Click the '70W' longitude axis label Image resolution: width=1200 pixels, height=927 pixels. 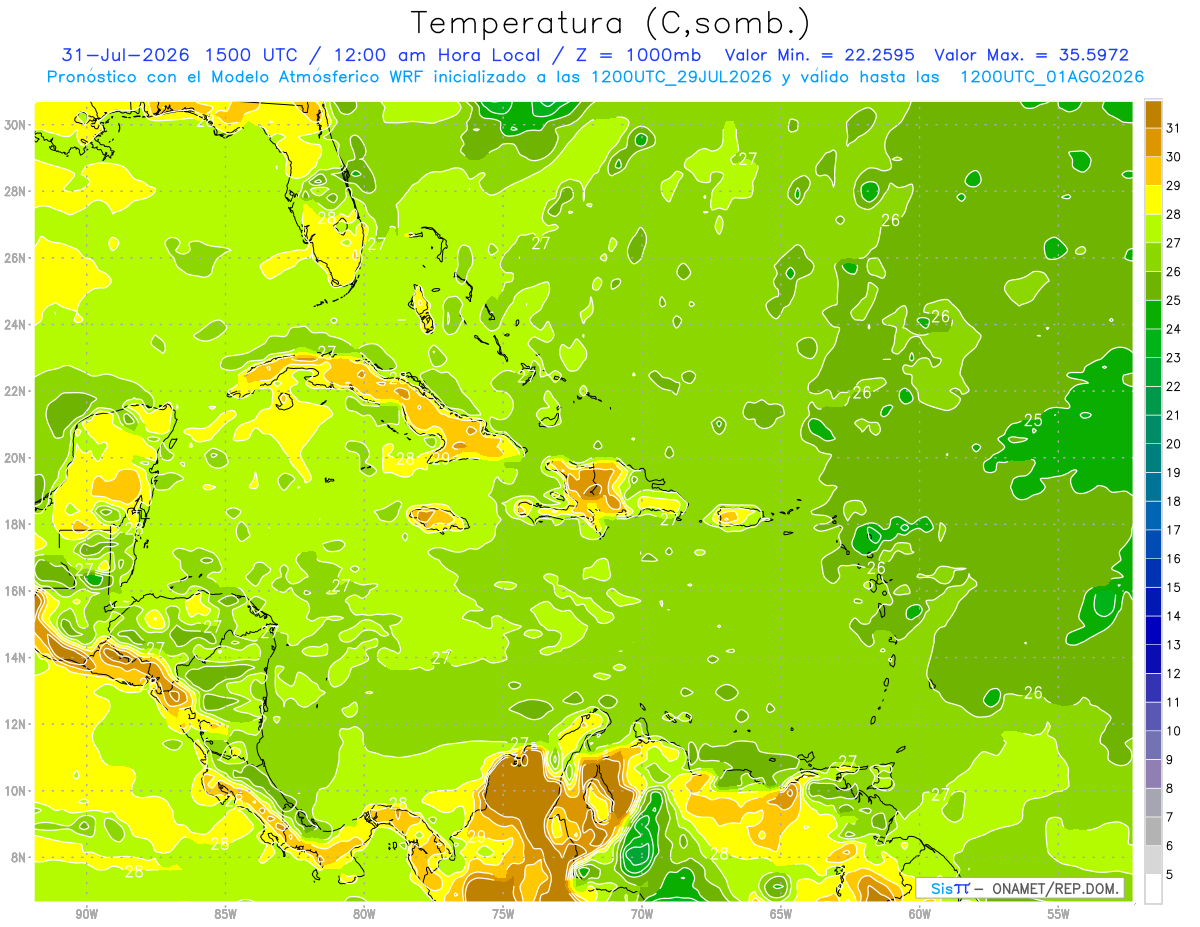642,914
